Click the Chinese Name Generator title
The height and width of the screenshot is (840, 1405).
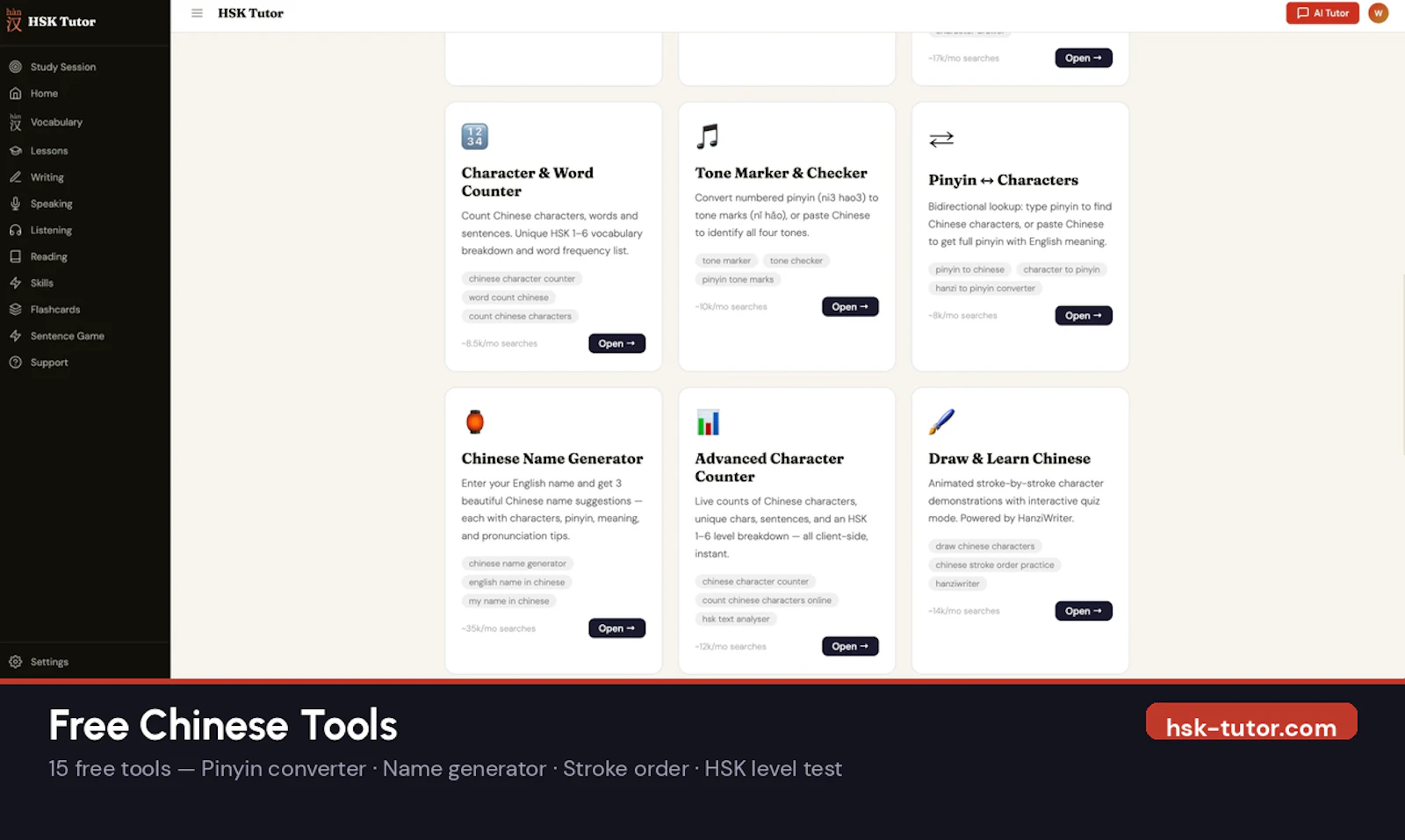pyautogui.click(x=552, y=458)
